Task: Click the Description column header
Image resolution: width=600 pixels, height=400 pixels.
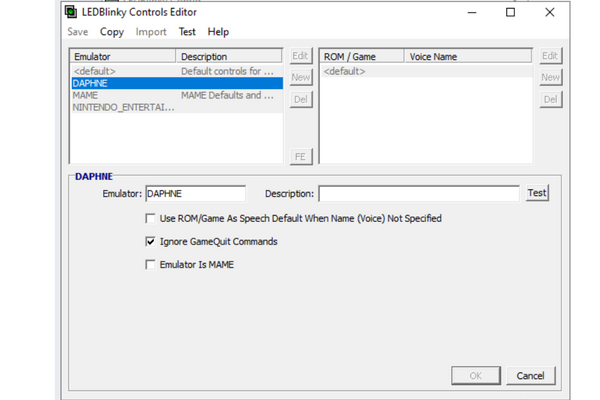Action: click(x=229, y=57)
